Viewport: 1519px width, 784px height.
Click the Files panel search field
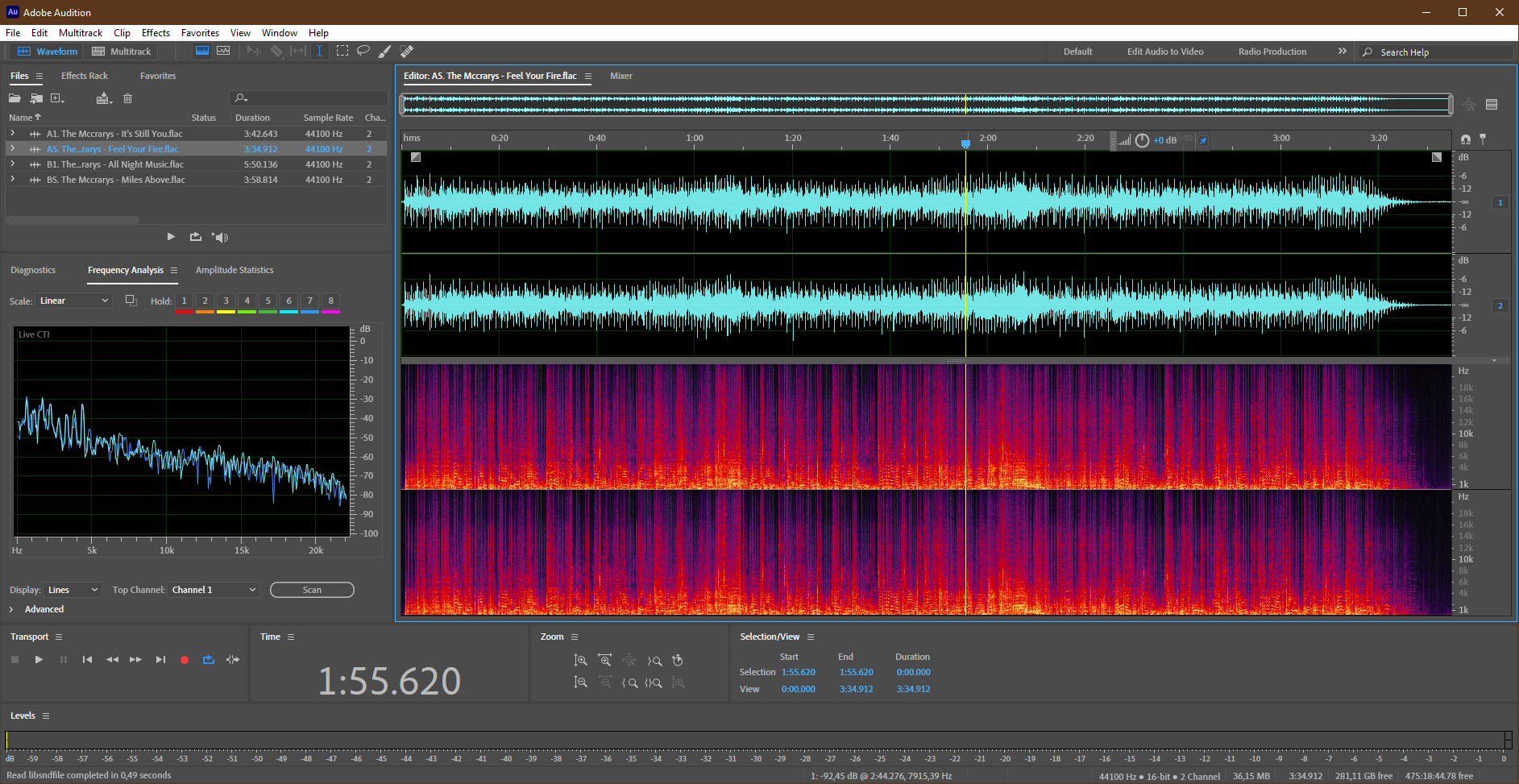309,98
